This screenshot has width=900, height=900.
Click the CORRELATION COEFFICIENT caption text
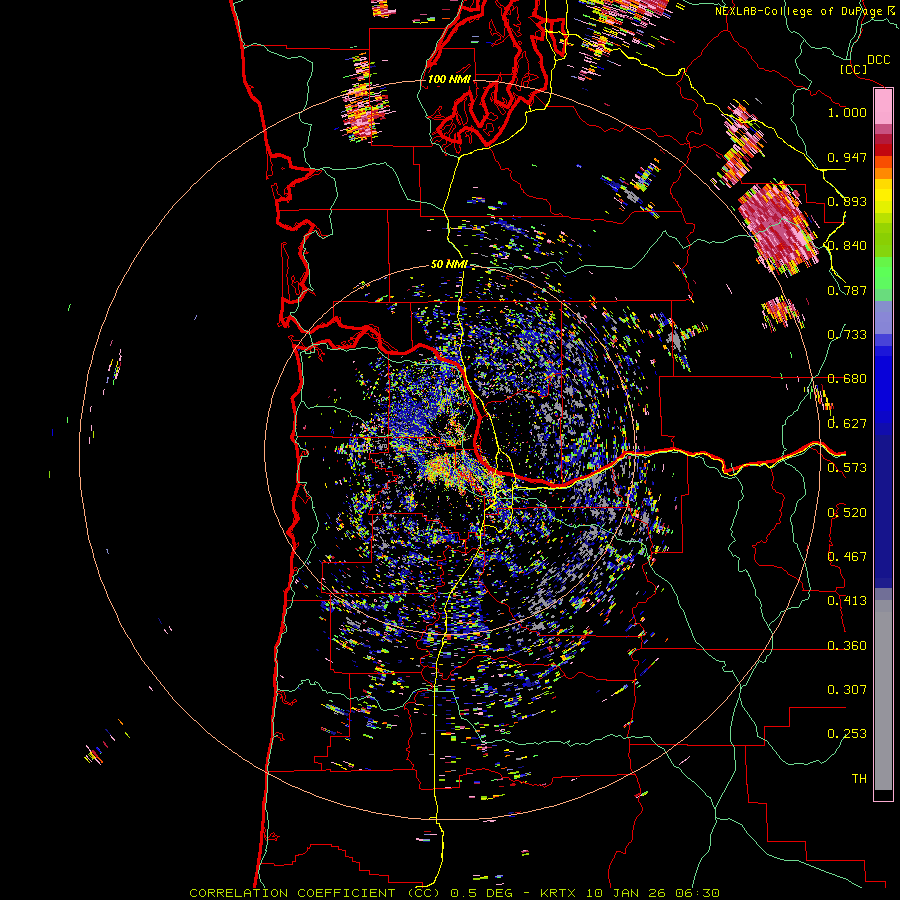coord(292,893)
